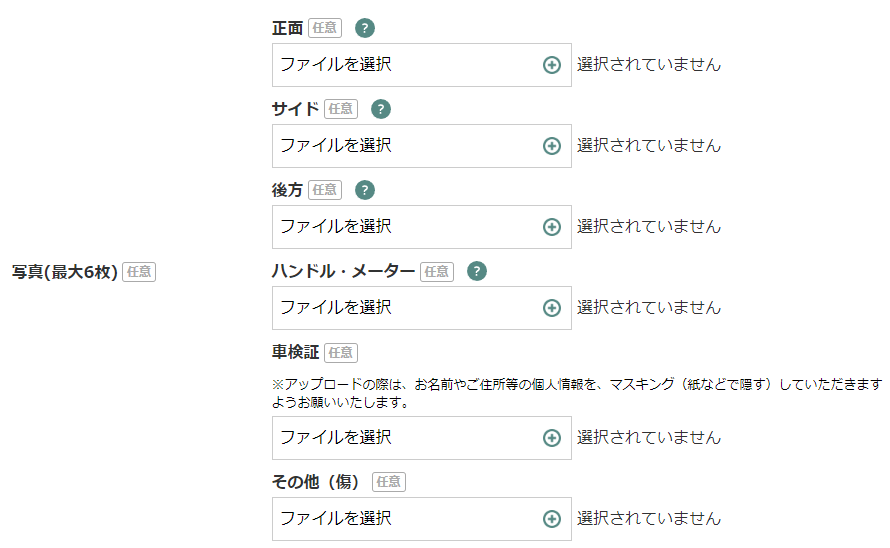This screenshot has height=548, width=890.
Task: Choose a file for 後方 photo
Action: pos(410,227)
